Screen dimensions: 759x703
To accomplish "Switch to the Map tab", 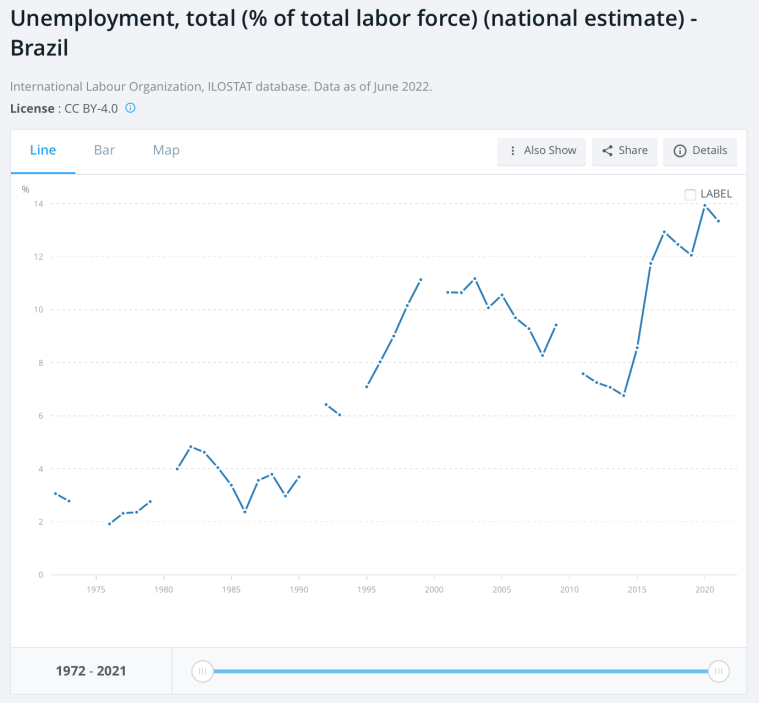I will (x=166, y=150).
